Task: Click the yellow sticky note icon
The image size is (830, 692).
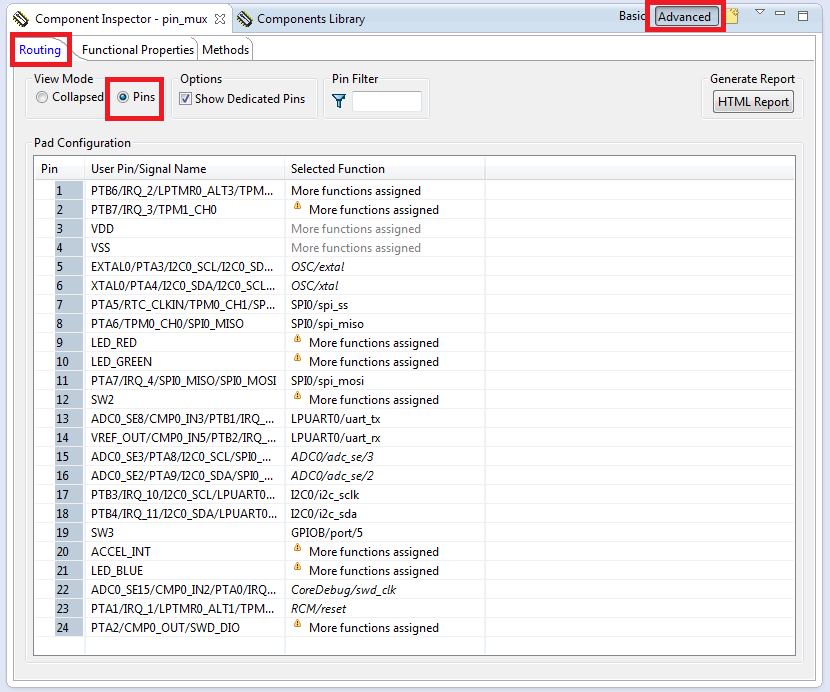Action: click(733, 16)
